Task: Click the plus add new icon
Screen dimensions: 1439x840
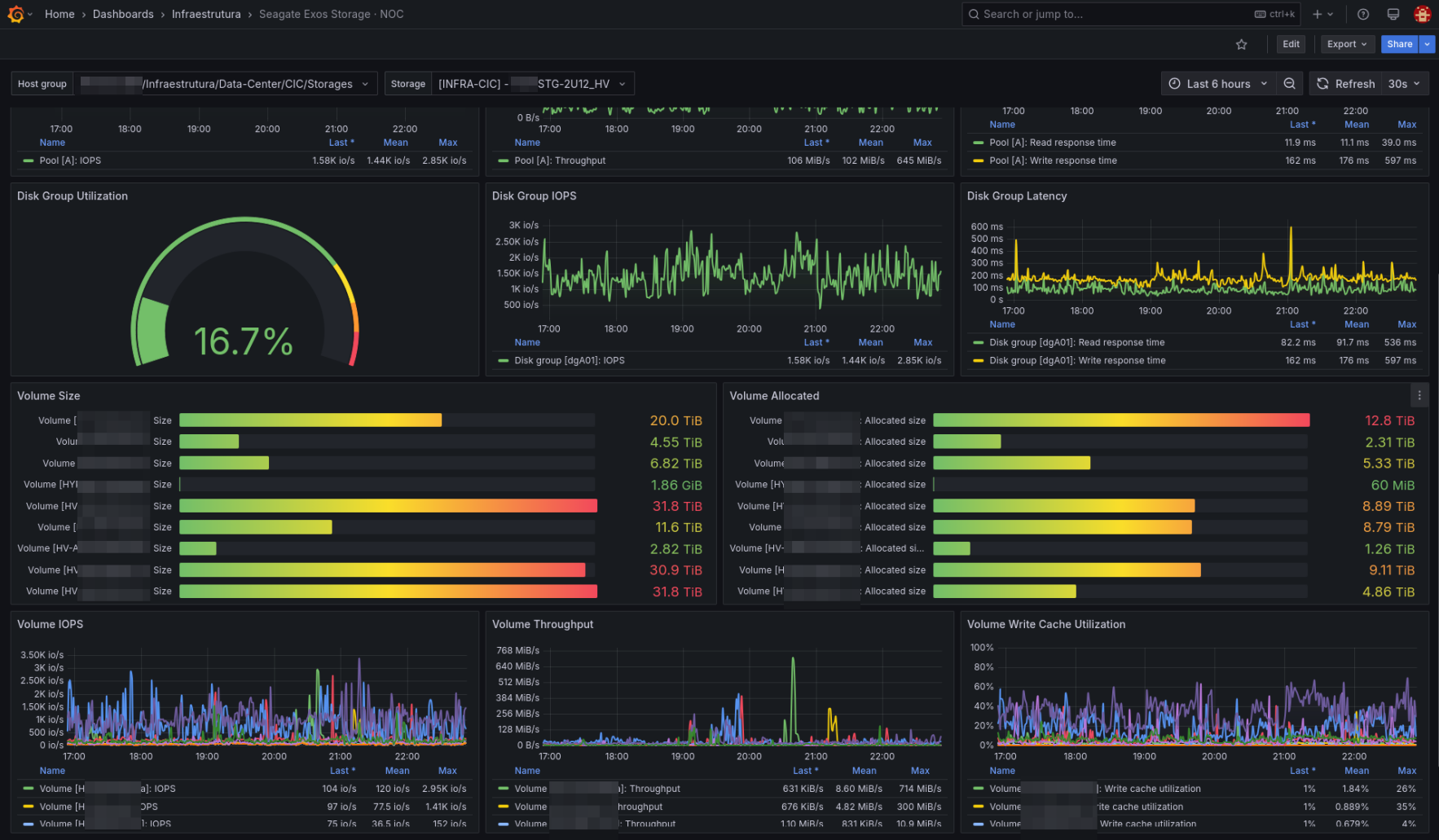Action: pos(1322,14)
